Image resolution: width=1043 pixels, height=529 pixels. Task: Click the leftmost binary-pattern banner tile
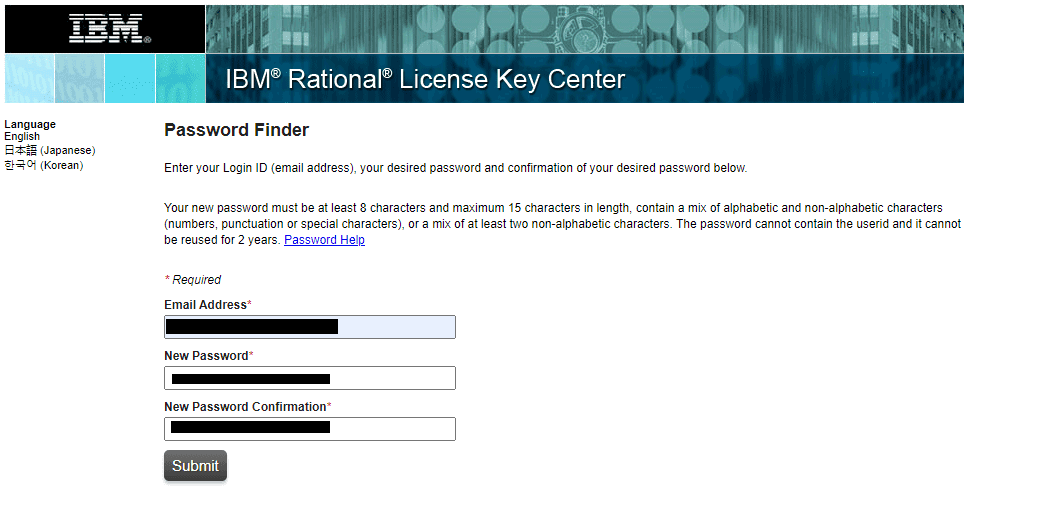tap(30, 79)
